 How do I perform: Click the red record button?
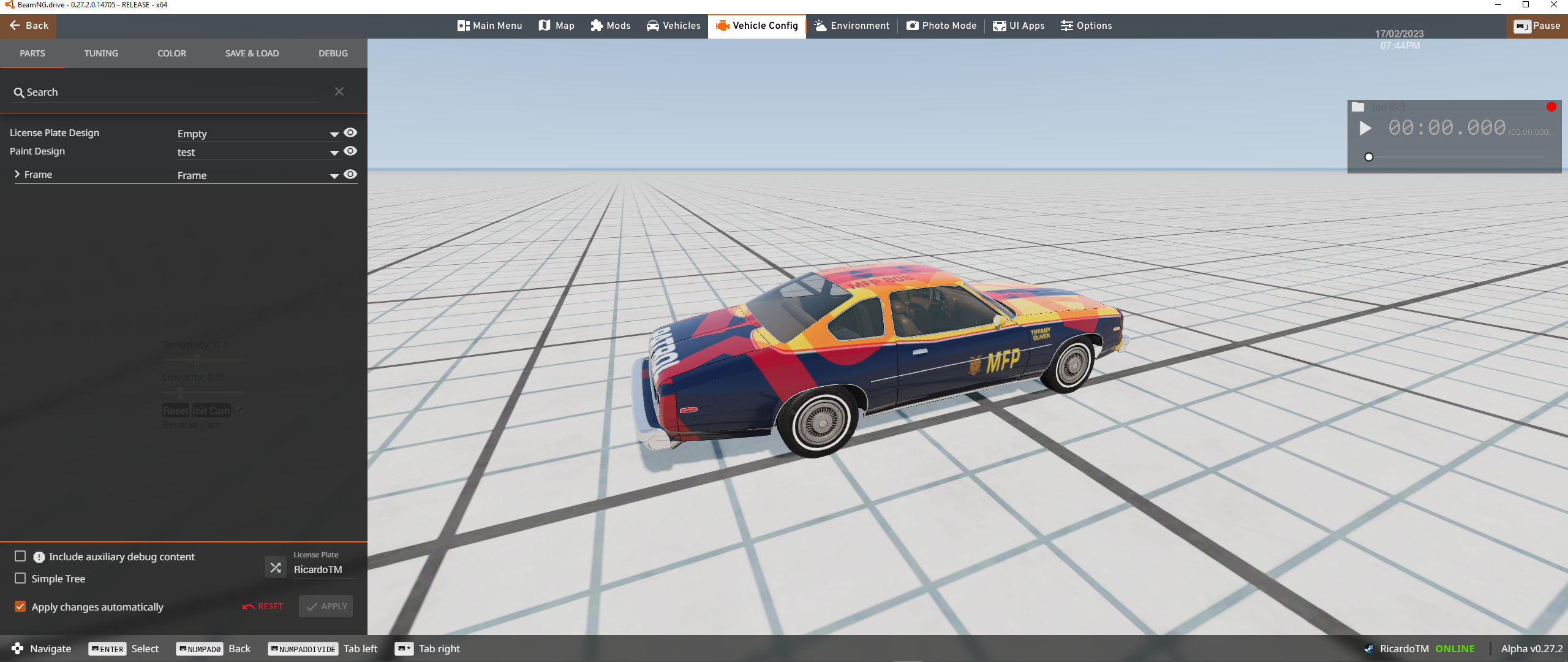pos(1551,107)
